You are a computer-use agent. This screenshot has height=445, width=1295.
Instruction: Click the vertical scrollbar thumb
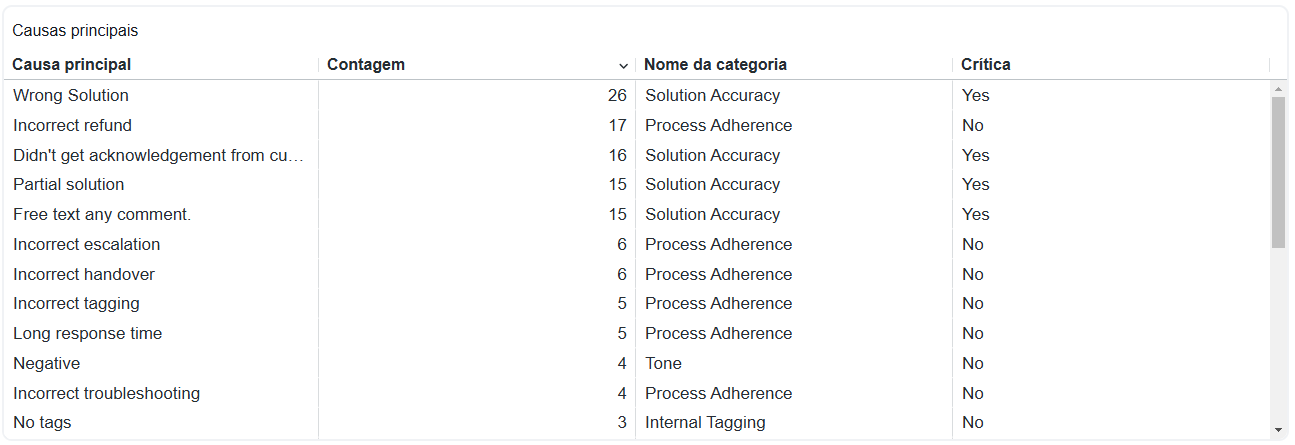click(x=1278, y=172)
